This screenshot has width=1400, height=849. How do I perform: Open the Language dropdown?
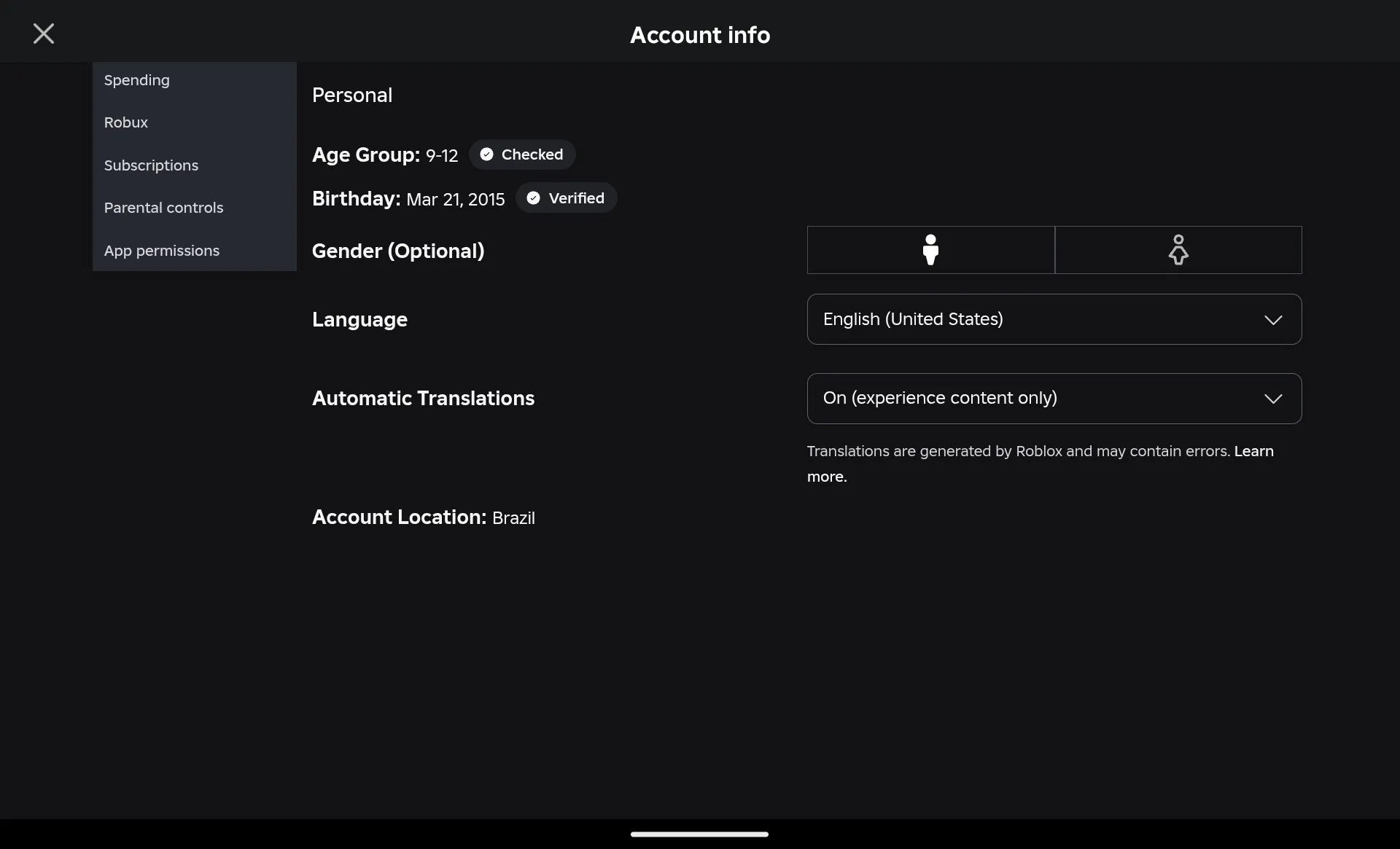1054,319
